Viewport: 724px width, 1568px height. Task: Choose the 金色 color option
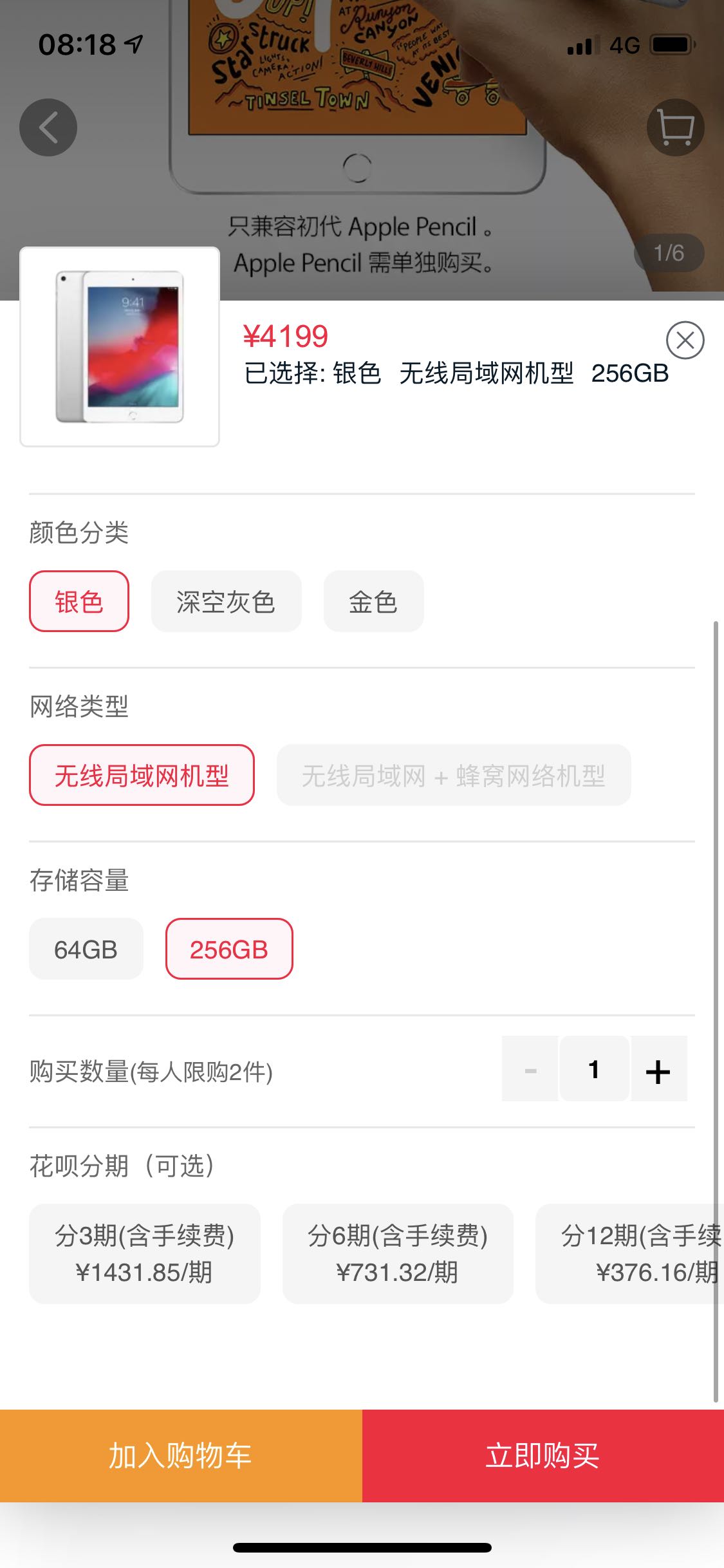point(373,601)
